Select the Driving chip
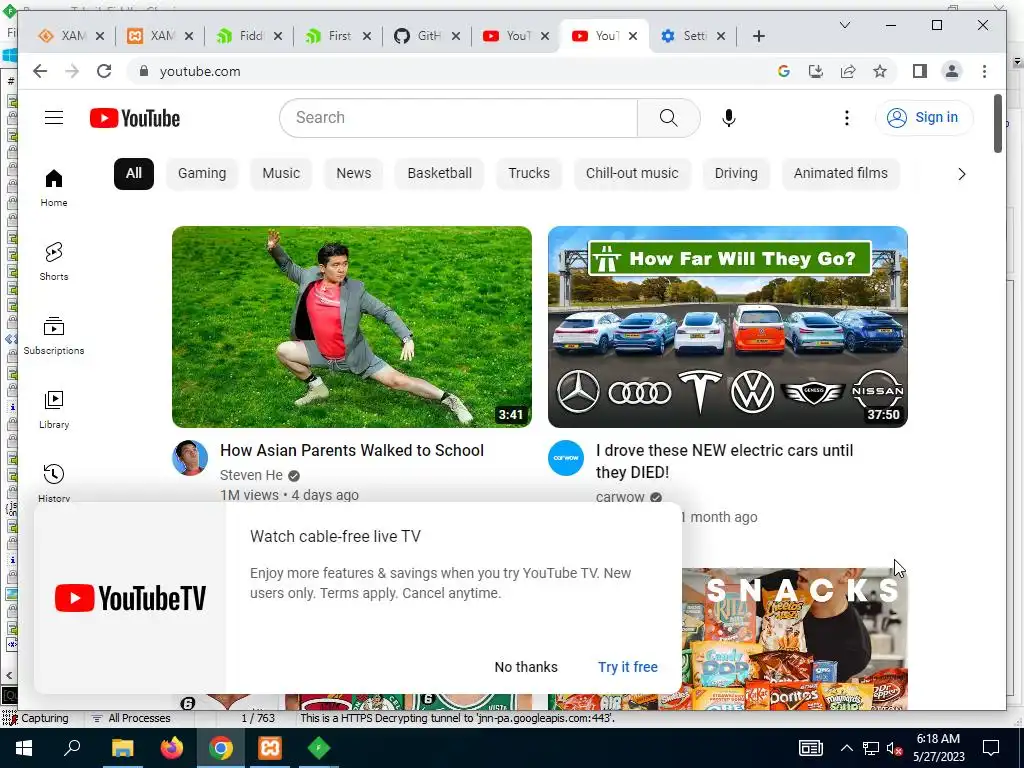The width and height of the screenshot is (1024, 768). [736, 173]
